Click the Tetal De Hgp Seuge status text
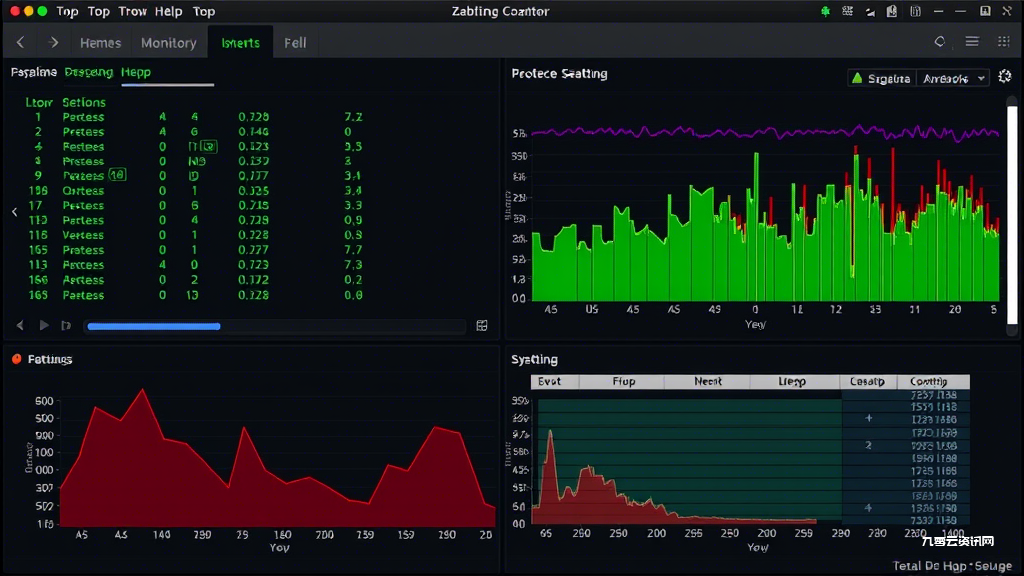The height and width of the screenshot is (576, 1024). coord(952,566)
